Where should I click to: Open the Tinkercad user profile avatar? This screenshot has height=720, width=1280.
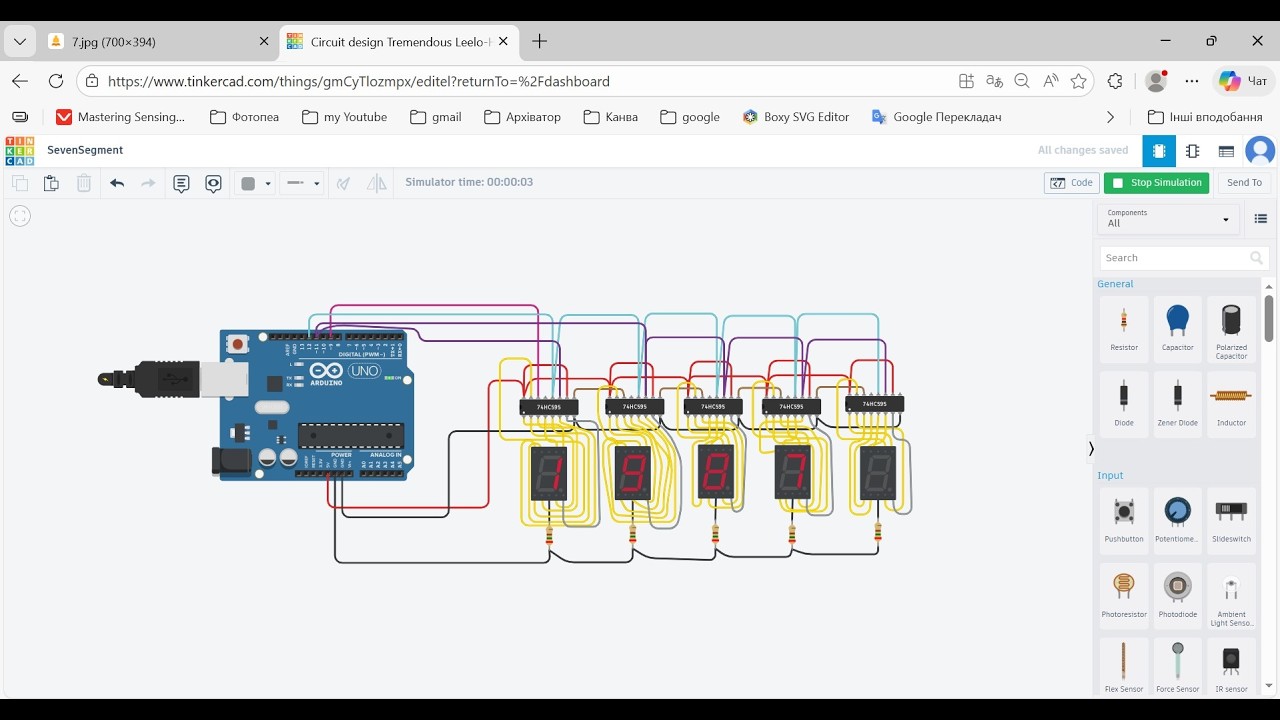[x=1260, y=151]
